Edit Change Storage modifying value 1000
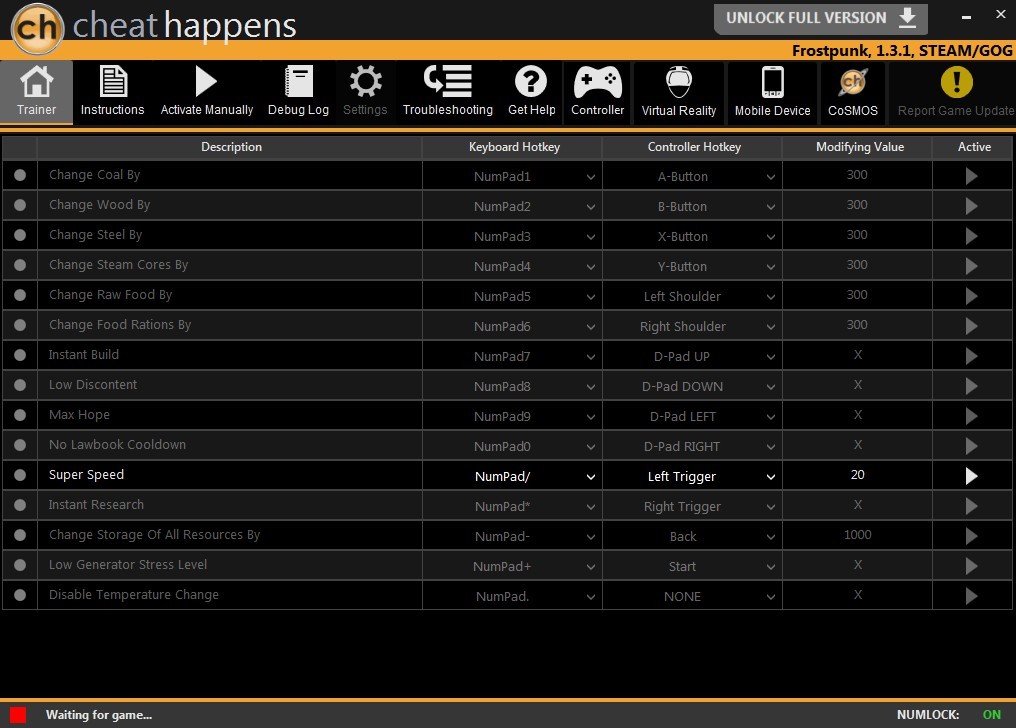 857,535
